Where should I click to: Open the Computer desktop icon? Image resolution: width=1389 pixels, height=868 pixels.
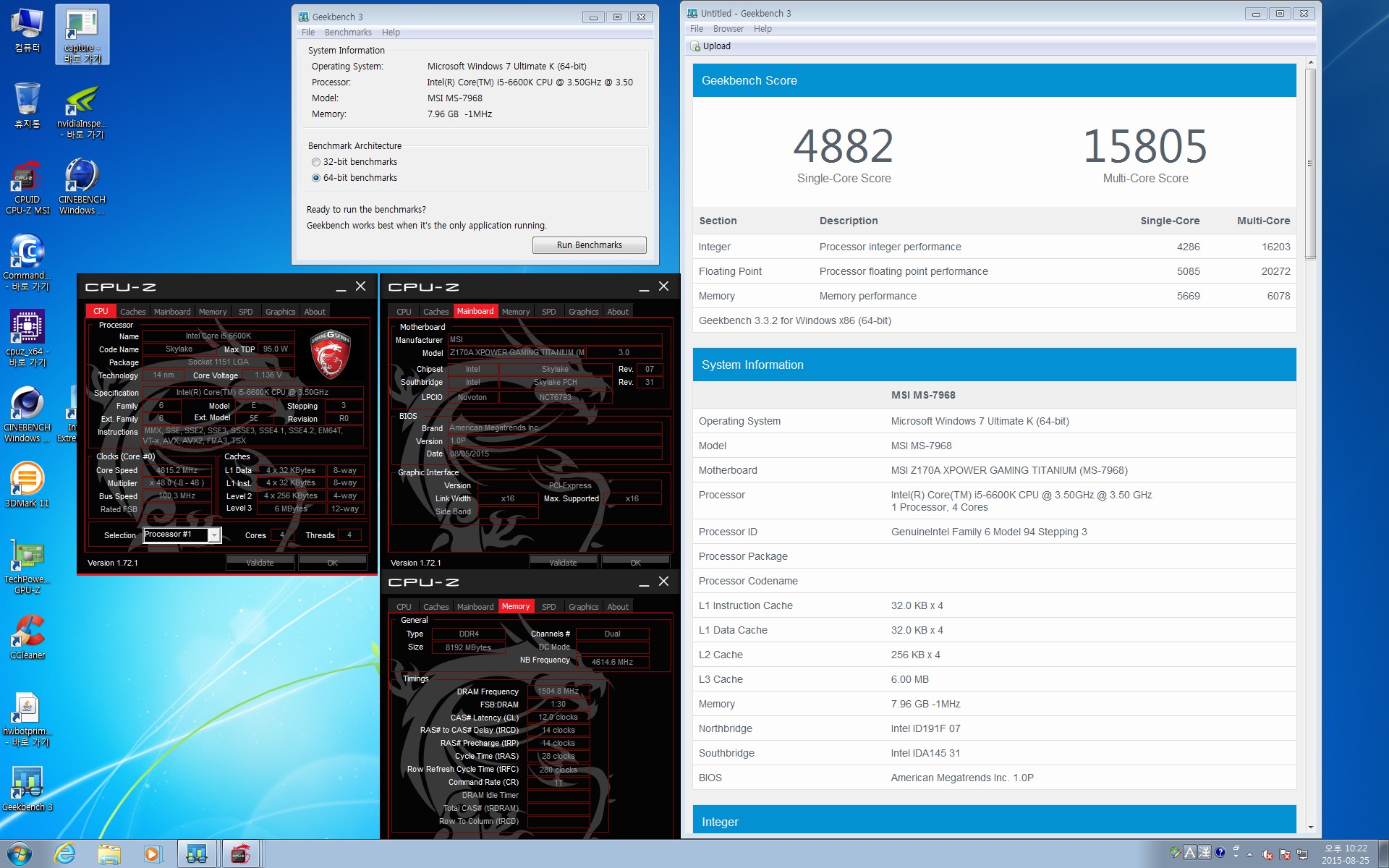pos(27,30)
